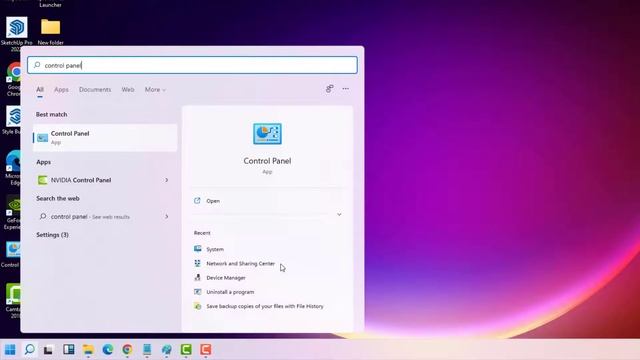Click the File History backup icon

click(x=198, y=306)
